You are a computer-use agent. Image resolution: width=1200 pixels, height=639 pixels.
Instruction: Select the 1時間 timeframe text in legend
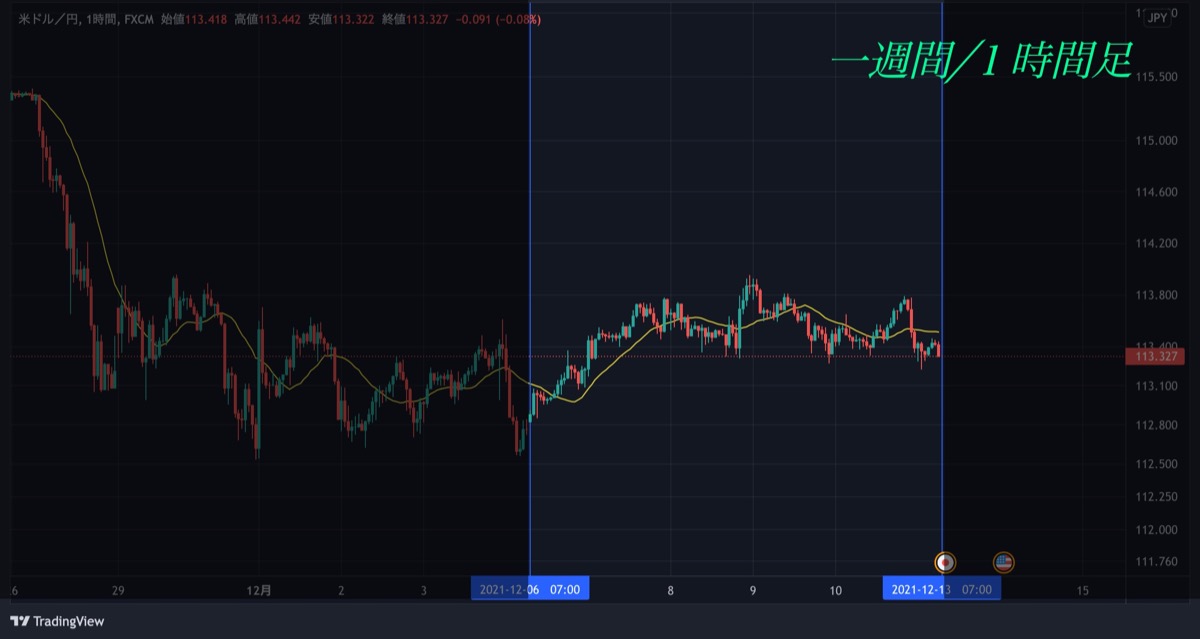coord(101,18)
